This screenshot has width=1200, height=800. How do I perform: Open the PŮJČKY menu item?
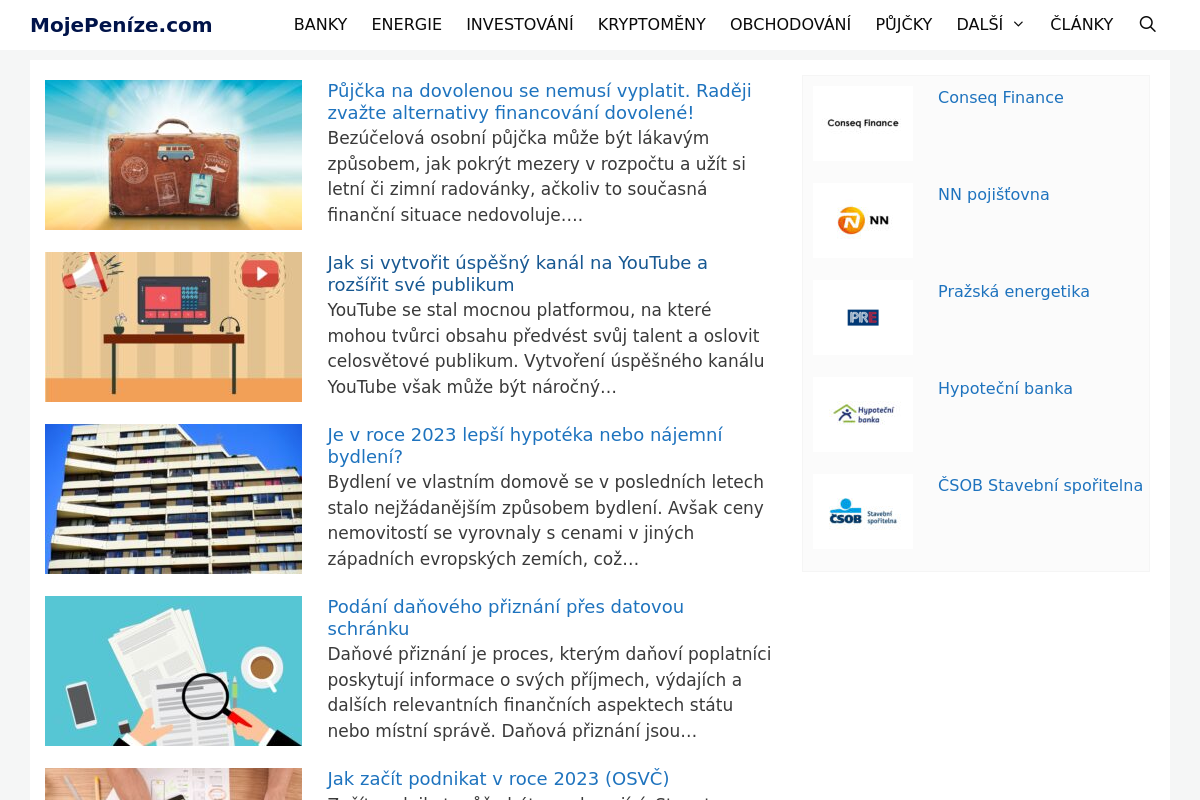coord(904,24)
